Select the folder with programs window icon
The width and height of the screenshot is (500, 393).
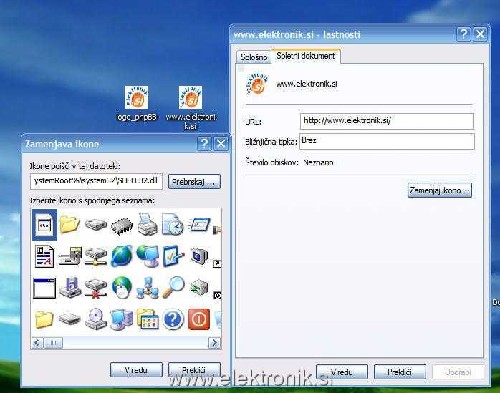click(147, 319)
